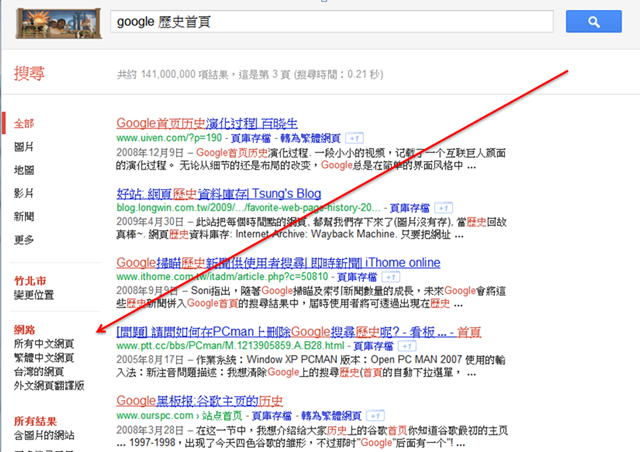Open 頁庫存檔 for the www.uiven.com result

[x=251, y=138]
